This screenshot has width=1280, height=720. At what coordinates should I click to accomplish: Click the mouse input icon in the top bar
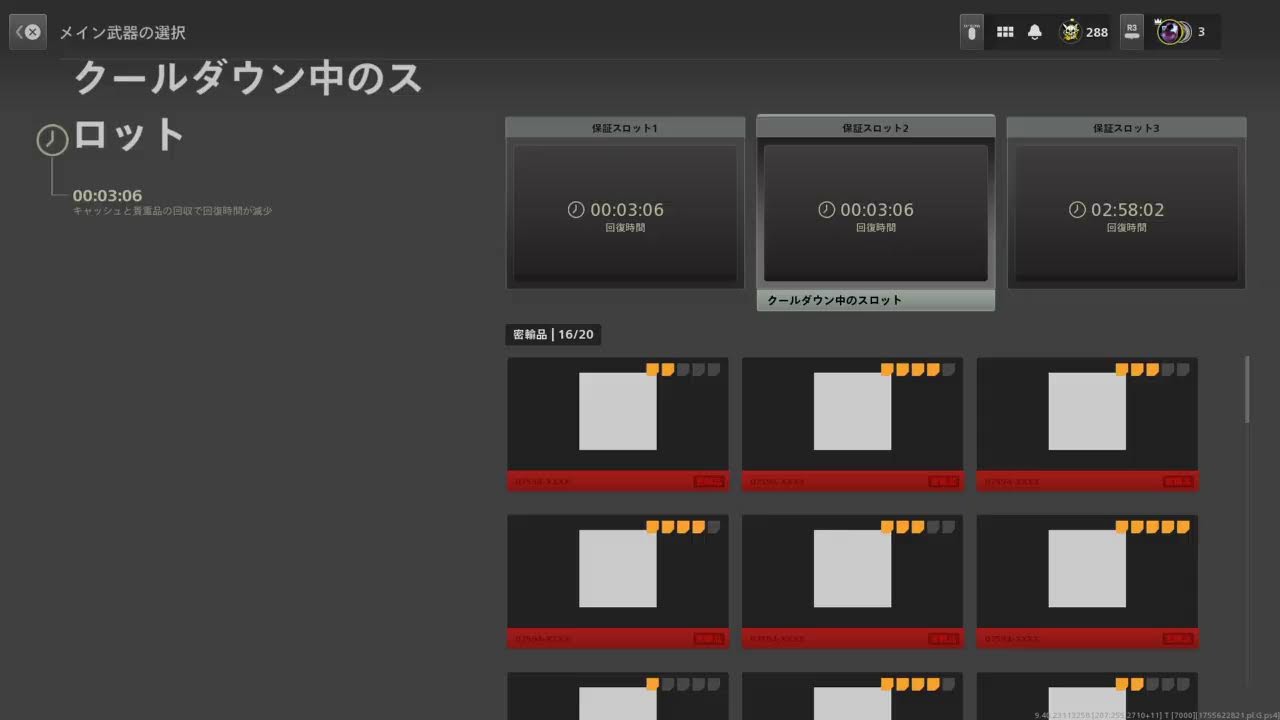(x=971, y=32)
